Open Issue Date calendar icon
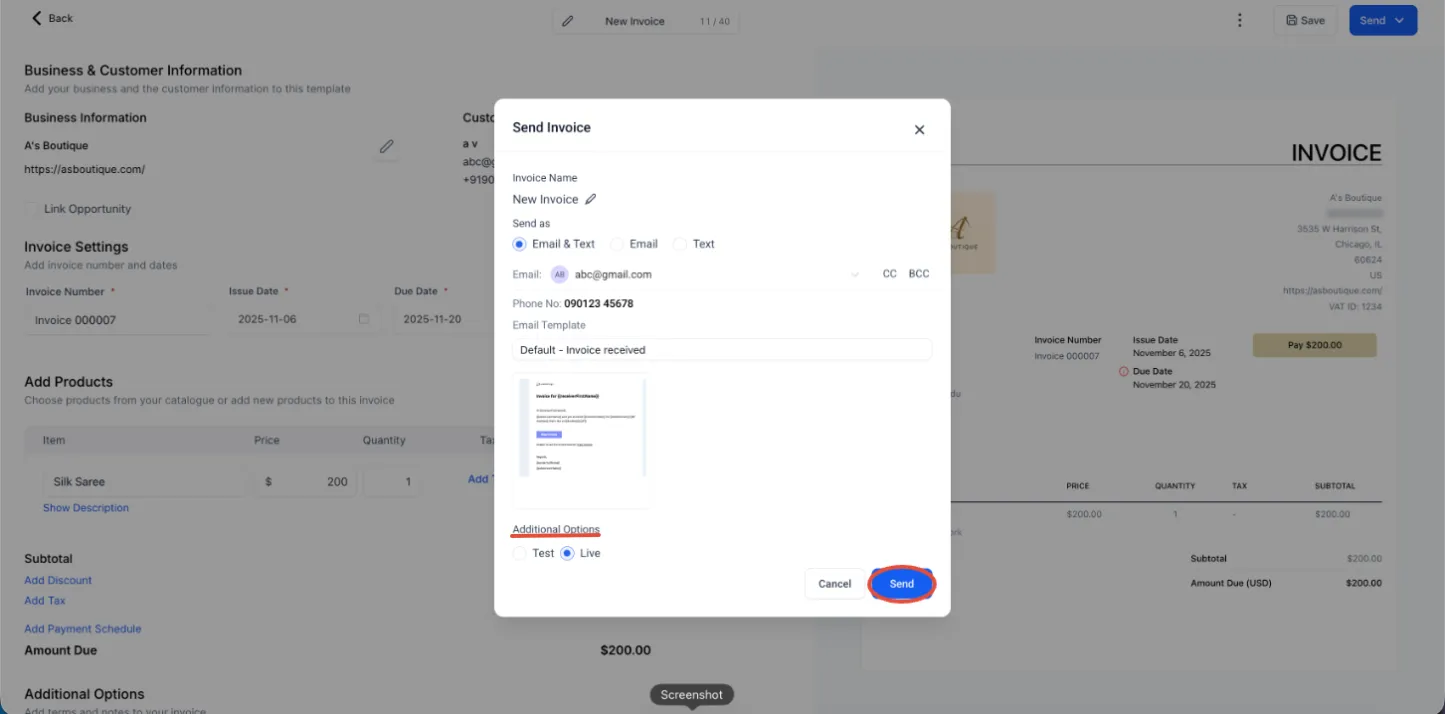The height and width of the screenshot is (714, 1445). click(364, 319)
